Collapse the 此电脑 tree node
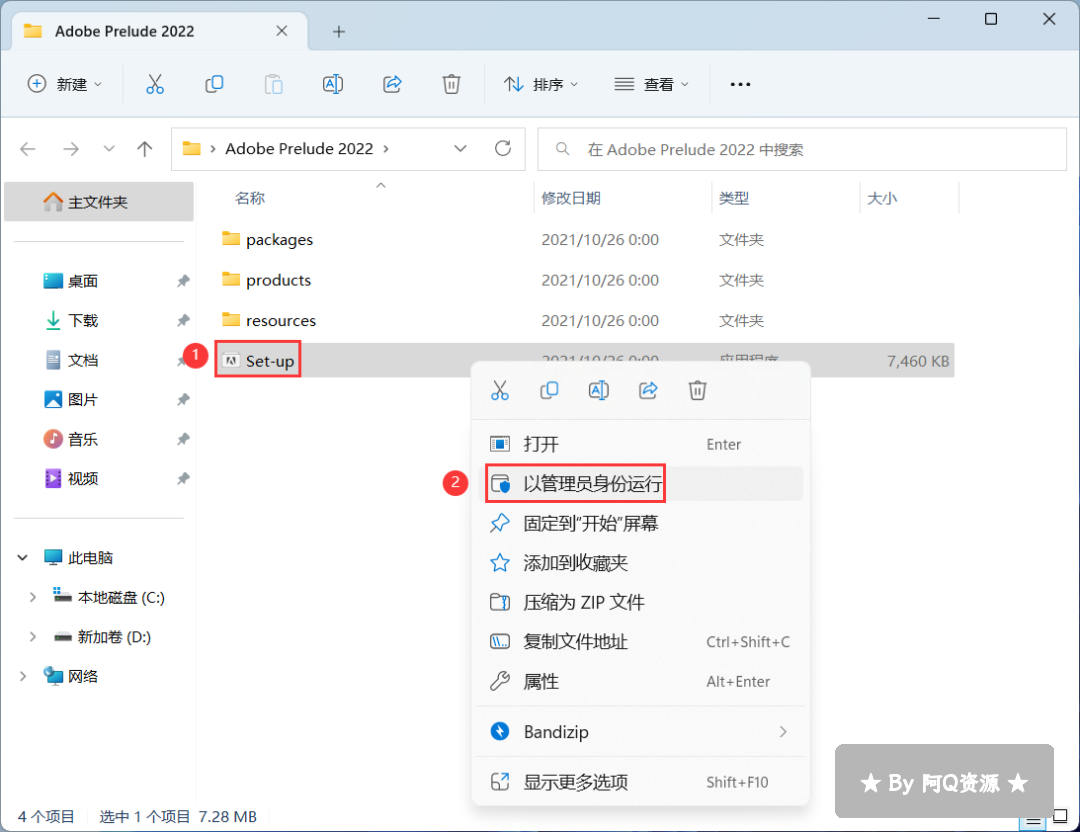 [x=23, y=558]
